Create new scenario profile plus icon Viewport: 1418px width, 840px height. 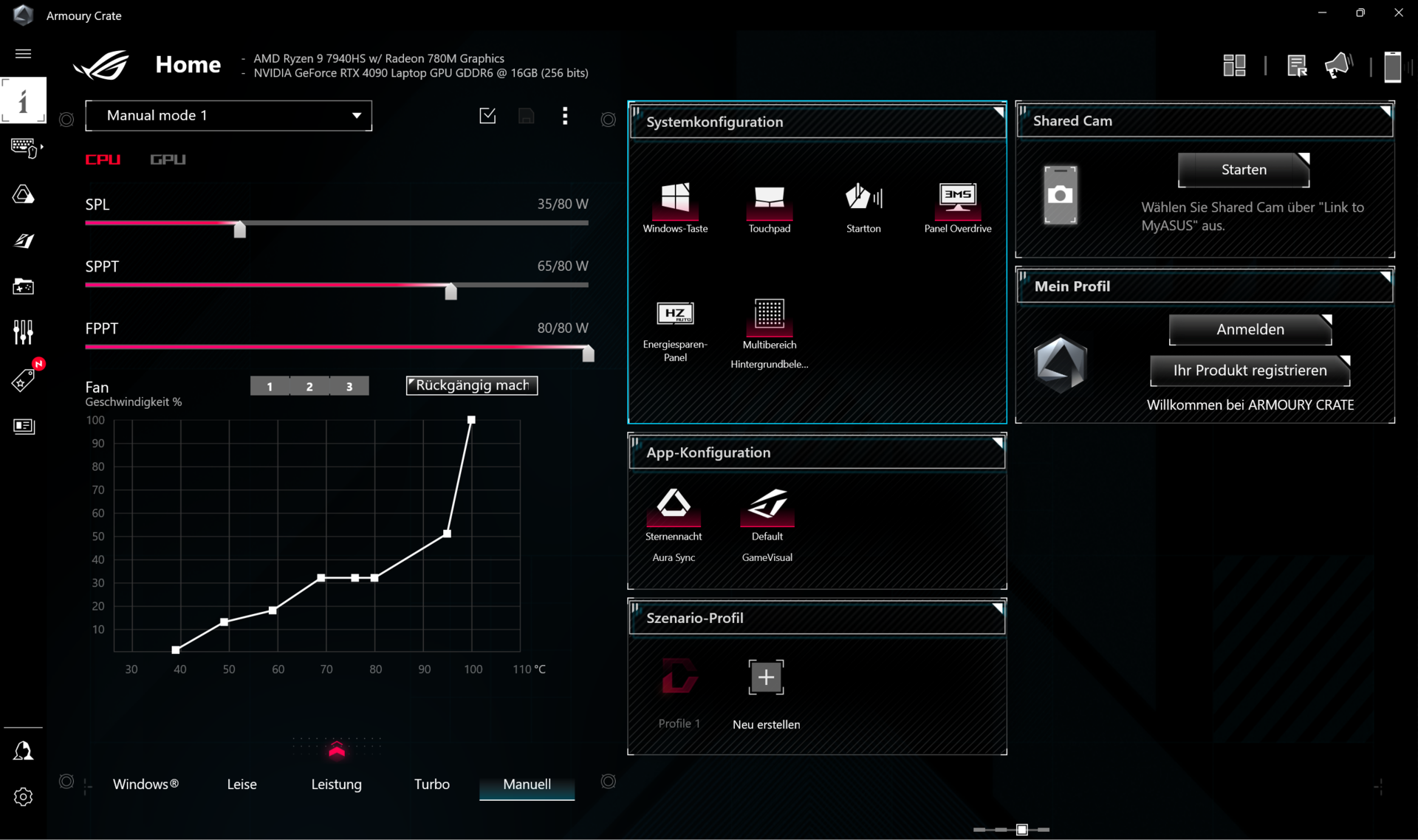(767, 677)
